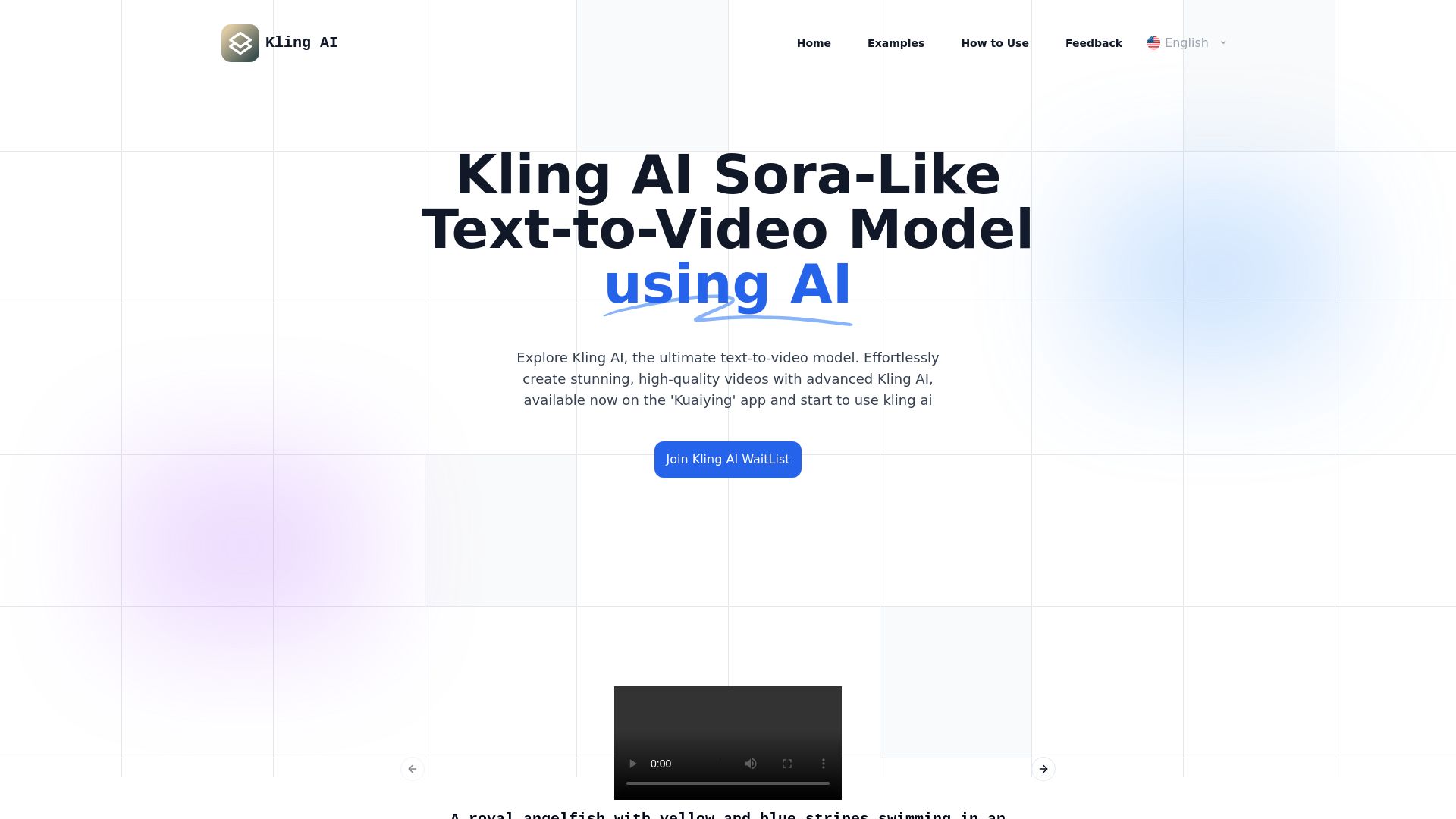Click Join Kling AI WaitList button
Image resolution: width=1456 pixels, height=819 pixels.
pos(728,459)
